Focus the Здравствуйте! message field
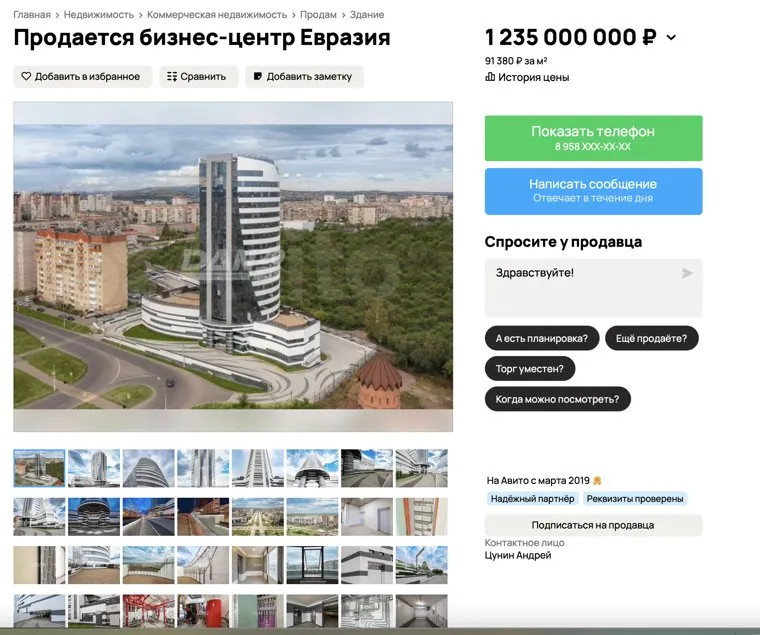Viewport: 760px width, 635px height. [x=593, y=288]
